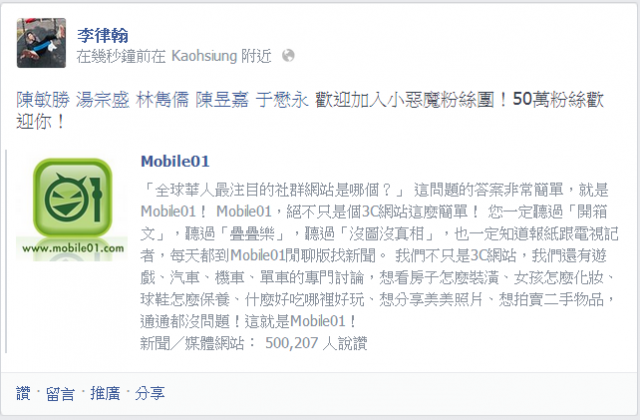This screenshot has height=420, width=640.
Task: Open the Kaohsiung location link
Action: click(204, 56)
